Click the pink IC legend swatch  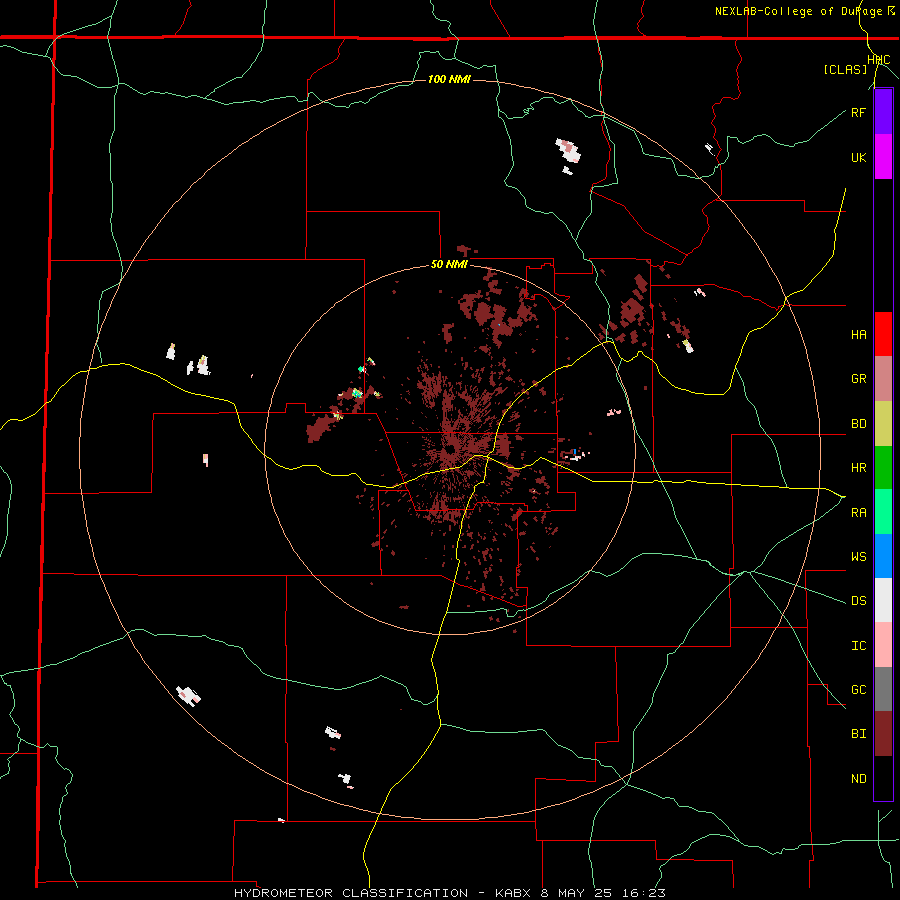[x=883, y=645]
